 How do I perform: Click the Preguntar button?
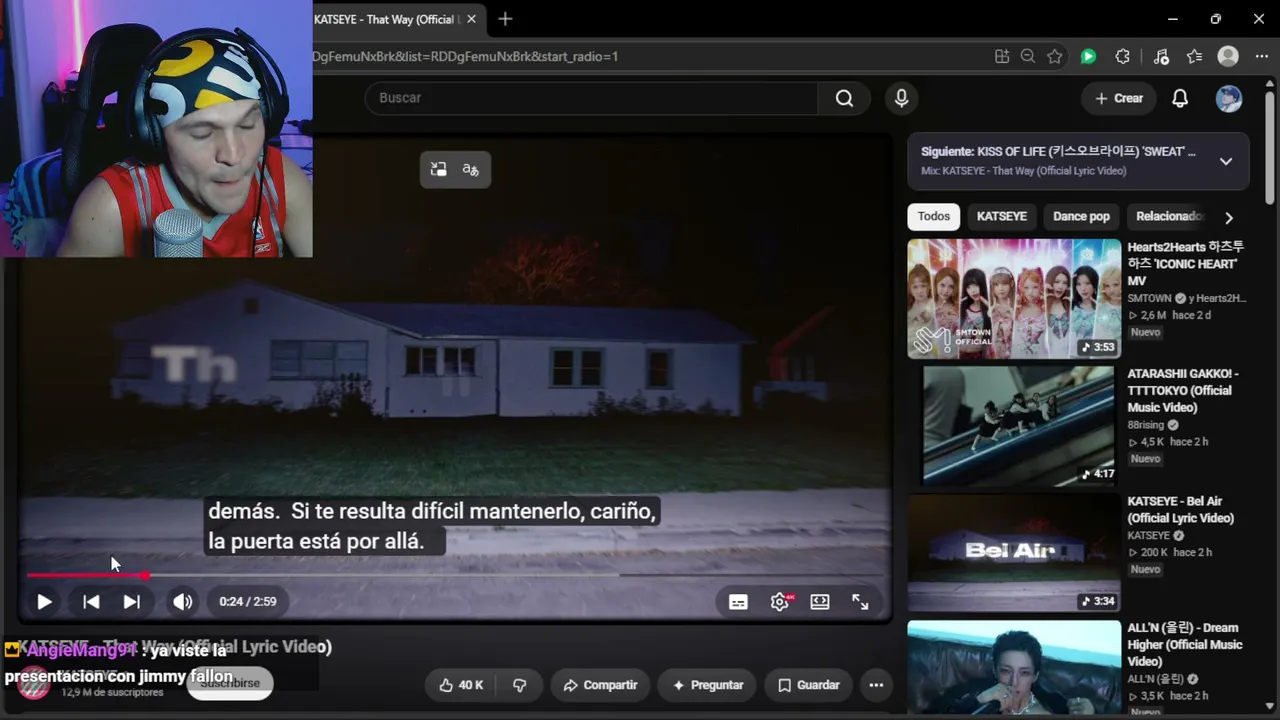click(x=708, y=685)
